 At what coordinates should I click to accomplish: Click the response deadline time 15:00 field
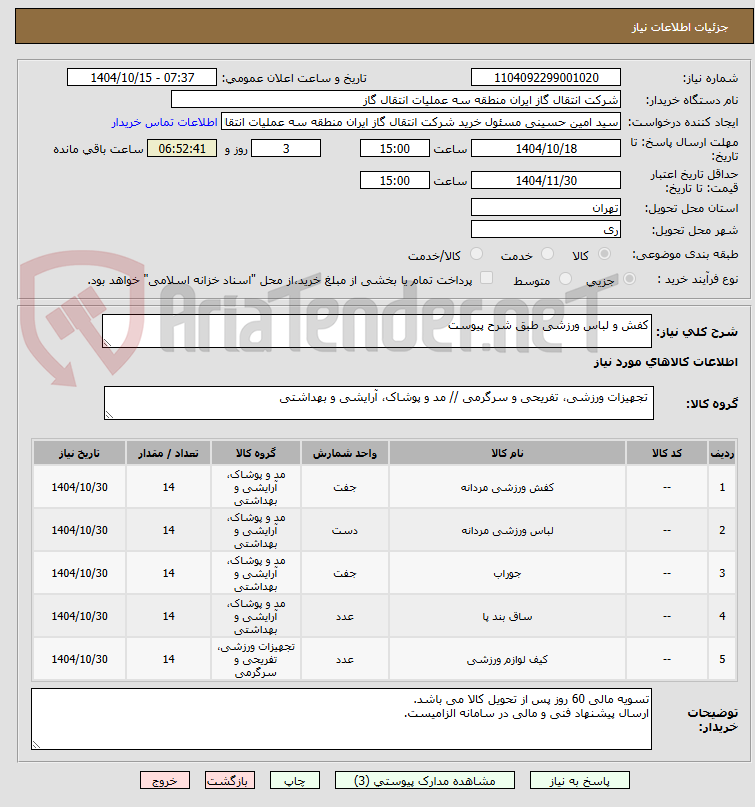point(395,149)
